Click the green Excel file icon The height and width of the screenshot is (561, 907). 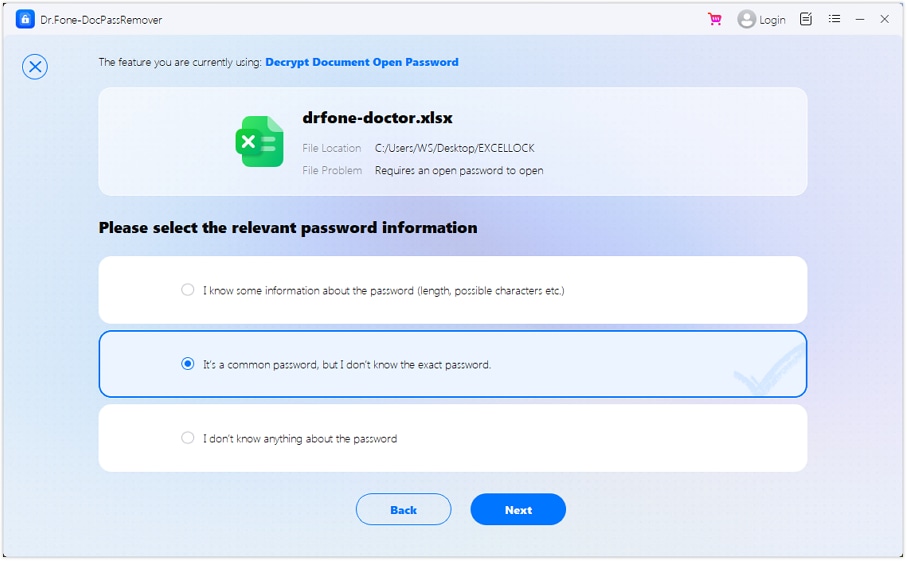[x=260, y=142]
